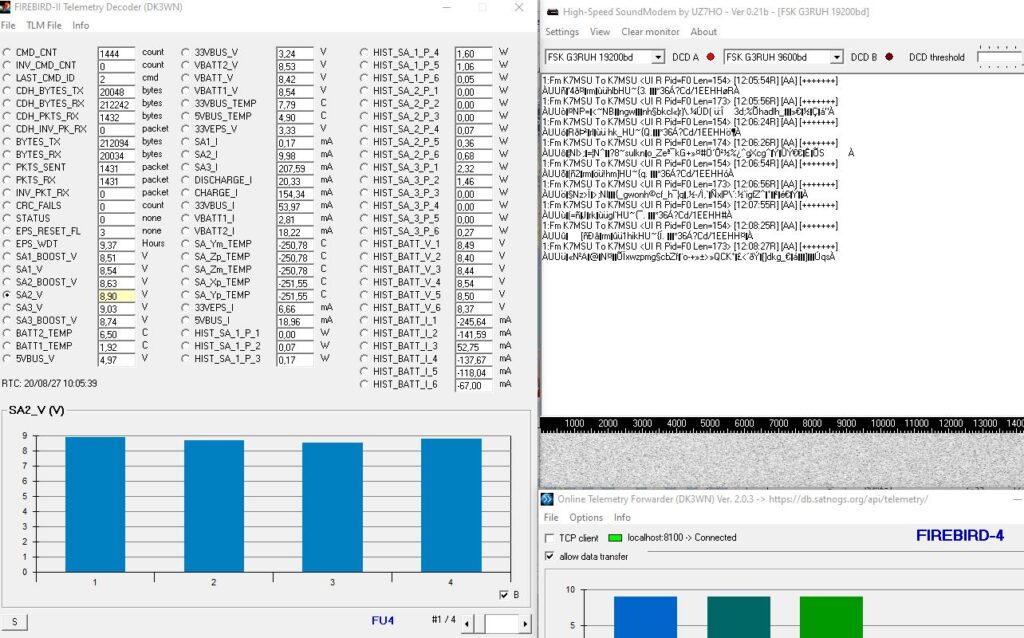Select the CMD_CNT radio button
The height and width of the screenshot is (638, 1024).
coord(7,52)
